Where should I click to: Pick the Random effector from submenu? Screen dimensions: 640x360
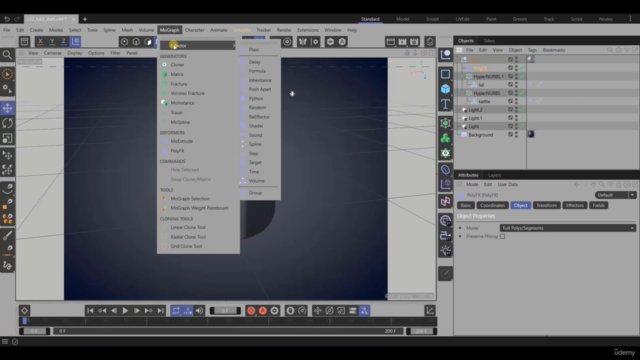[257, 107]
